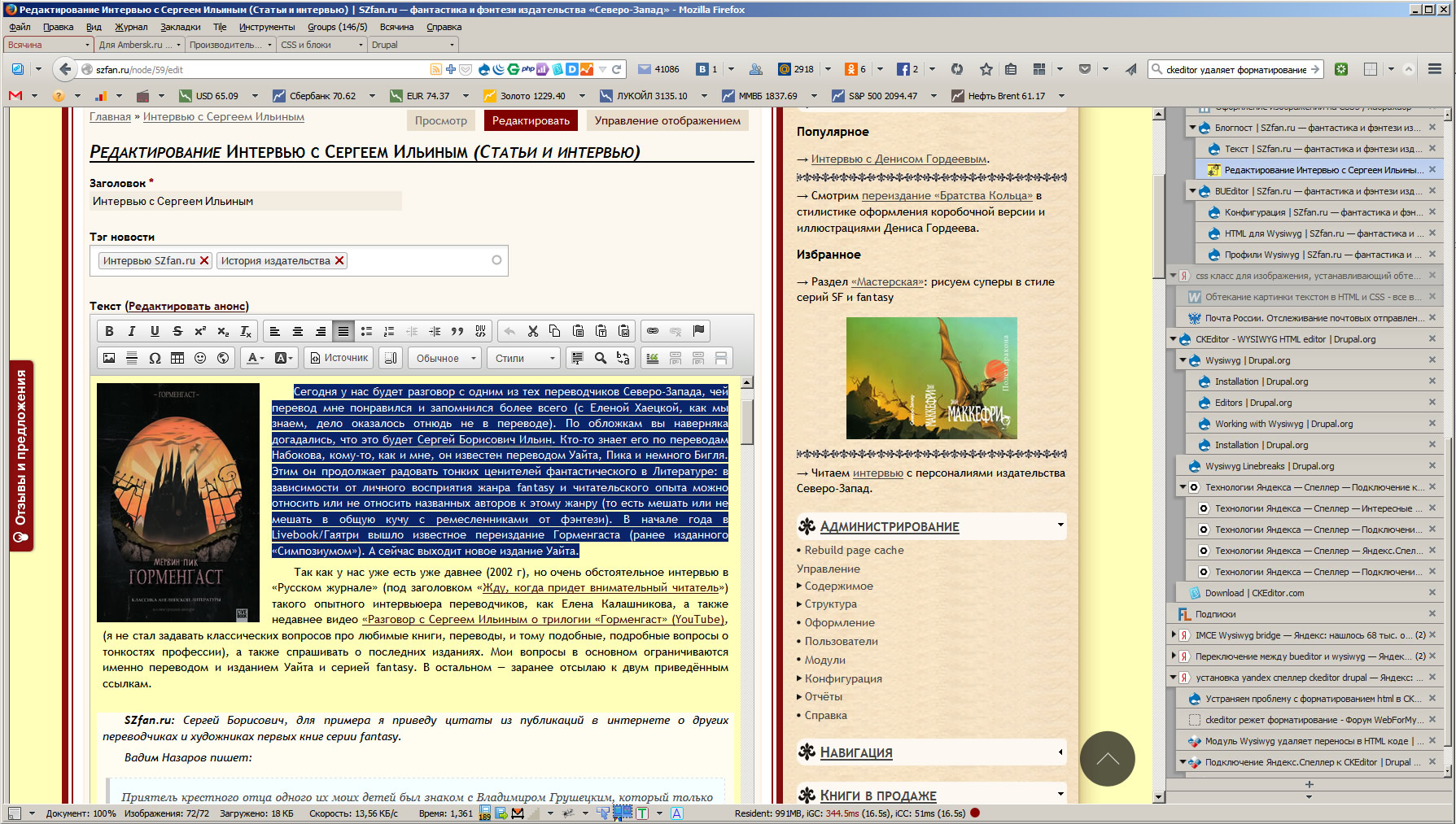This screenshot has width=1456, height=824.
Task: Open find tool with magnifier icon
Action: (x=601, y=358)
